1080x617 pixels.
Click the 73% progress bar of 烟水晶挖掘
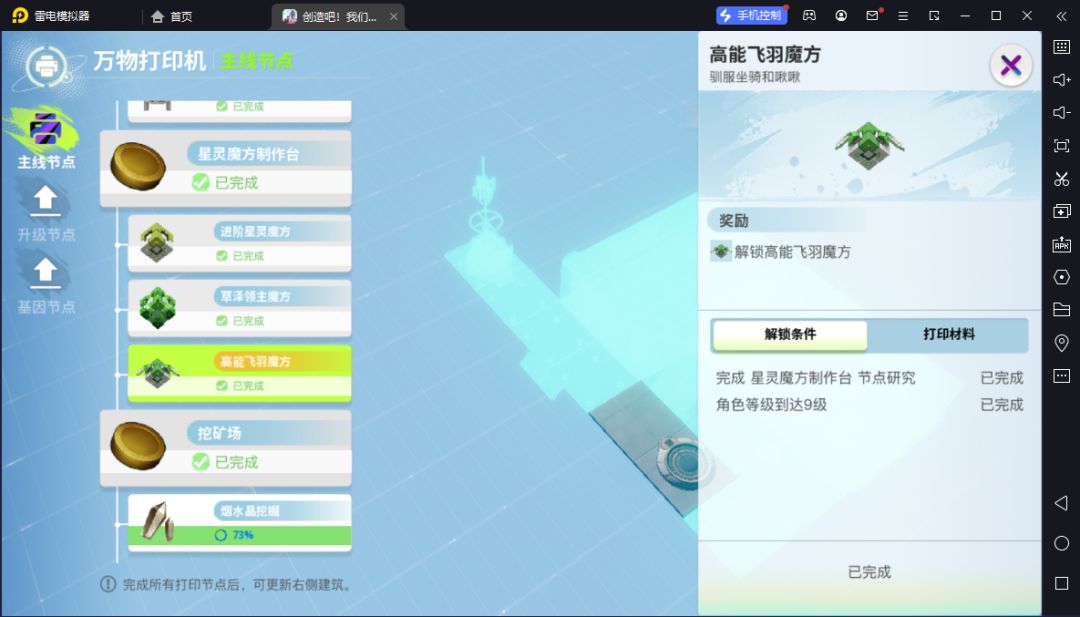tap(240, 535)
